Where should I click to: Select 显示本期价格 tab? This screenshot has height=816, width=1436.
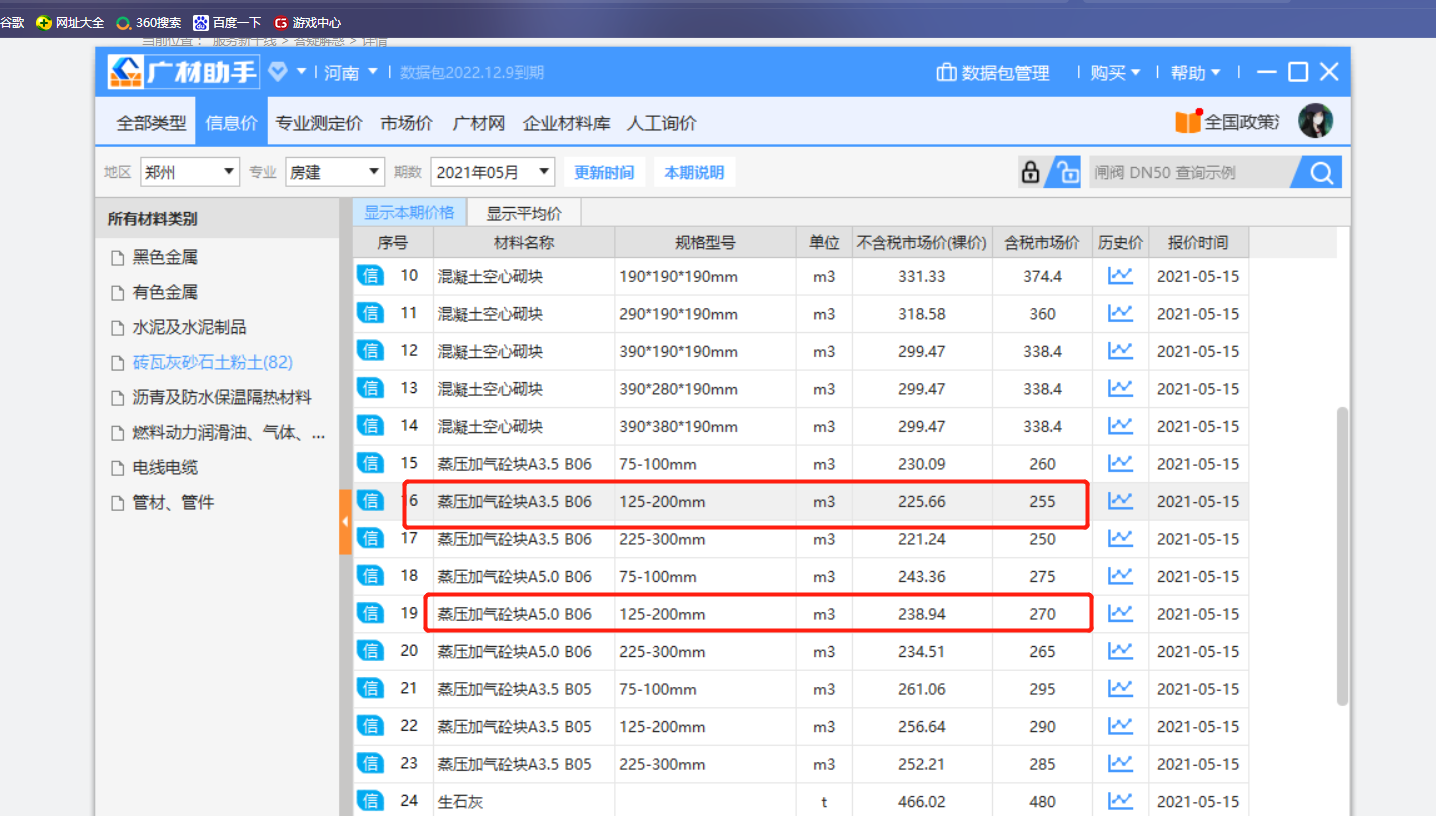pos(409,212)
